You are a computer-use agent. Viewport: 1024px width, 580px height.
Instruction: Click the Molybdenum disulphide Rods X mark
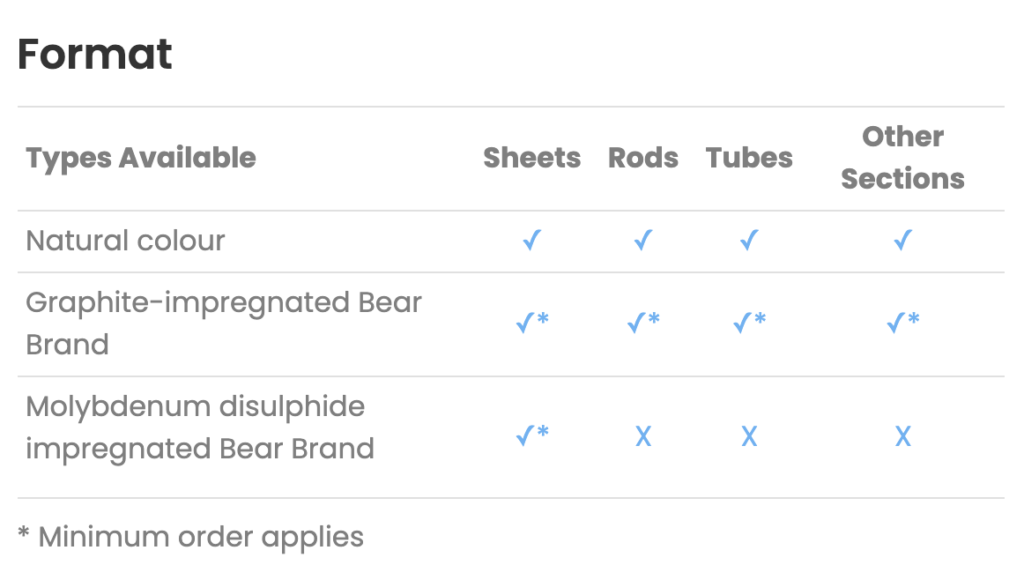(x=643, y=436)
